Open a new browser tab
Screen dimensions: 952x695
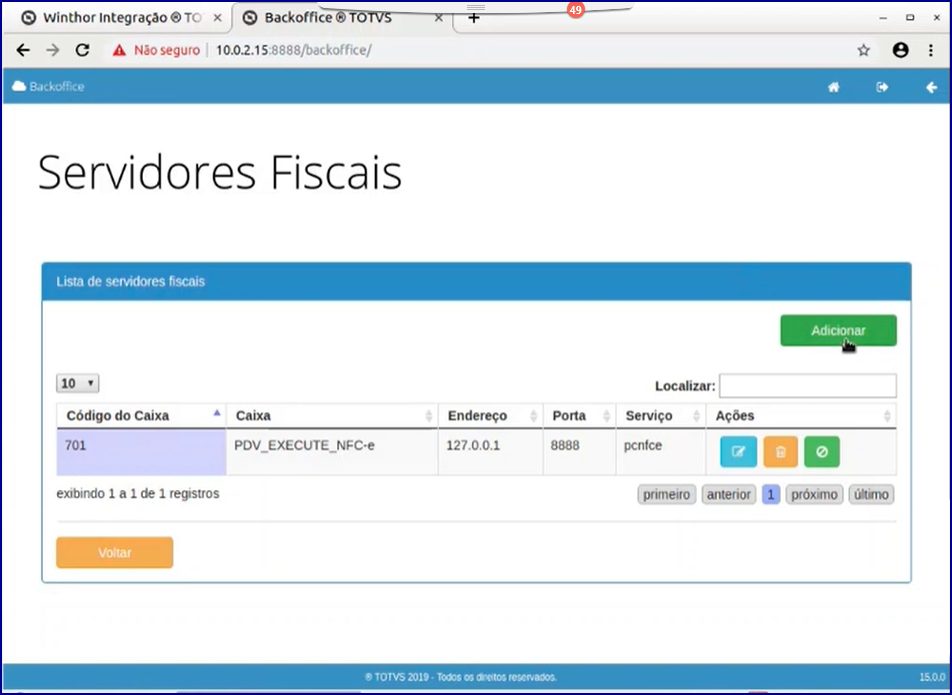click(474, 18)
